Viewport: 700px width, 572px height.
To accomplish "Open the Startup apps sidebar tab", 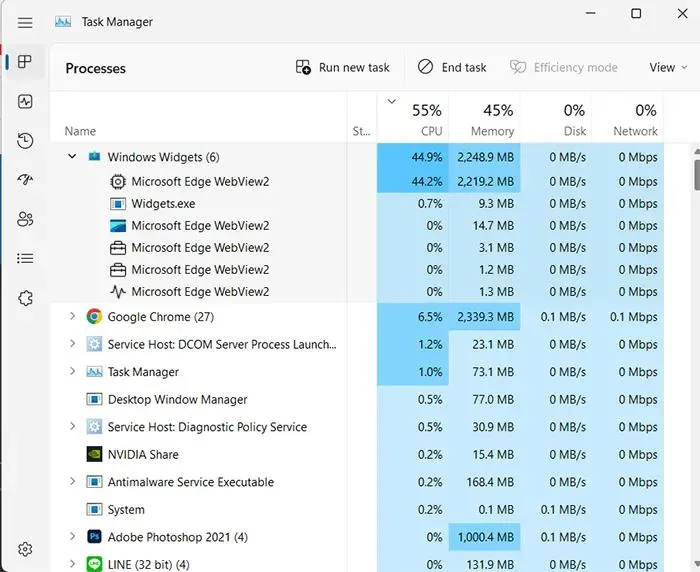I will [x=25, y=180].
